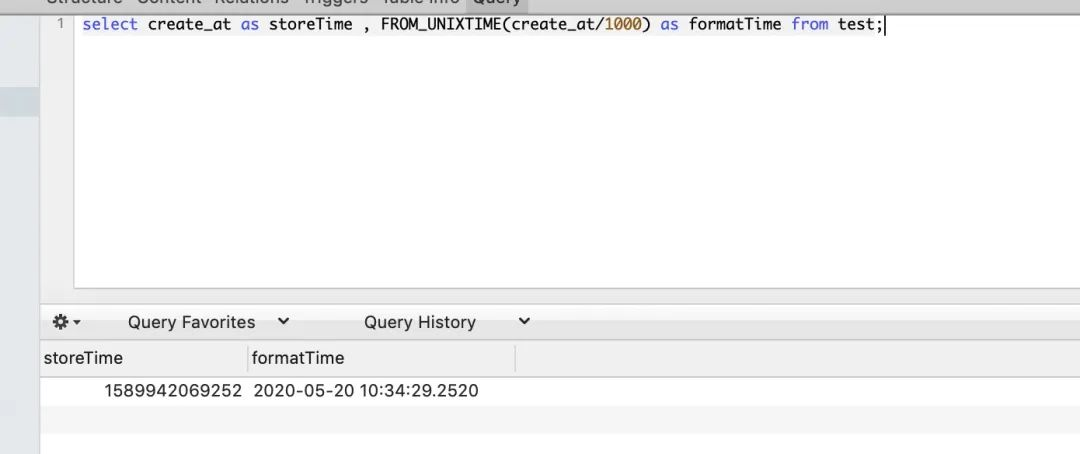1080x454 pixels.
Task: Click the chevron beside Query History
Action: [x=524, y=321]
